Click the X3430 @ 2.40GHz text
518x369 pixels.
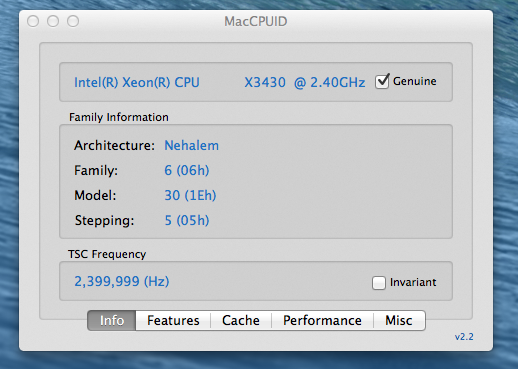[x=305, y=82]
